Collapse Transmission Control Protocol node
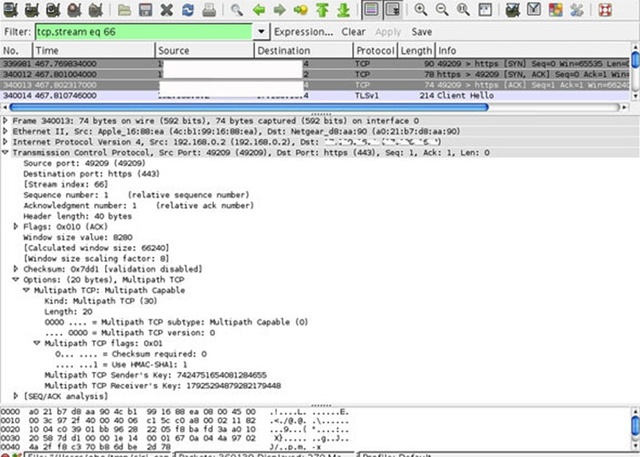This screenshot has height=457, width=640. click(x=5, y=153)
